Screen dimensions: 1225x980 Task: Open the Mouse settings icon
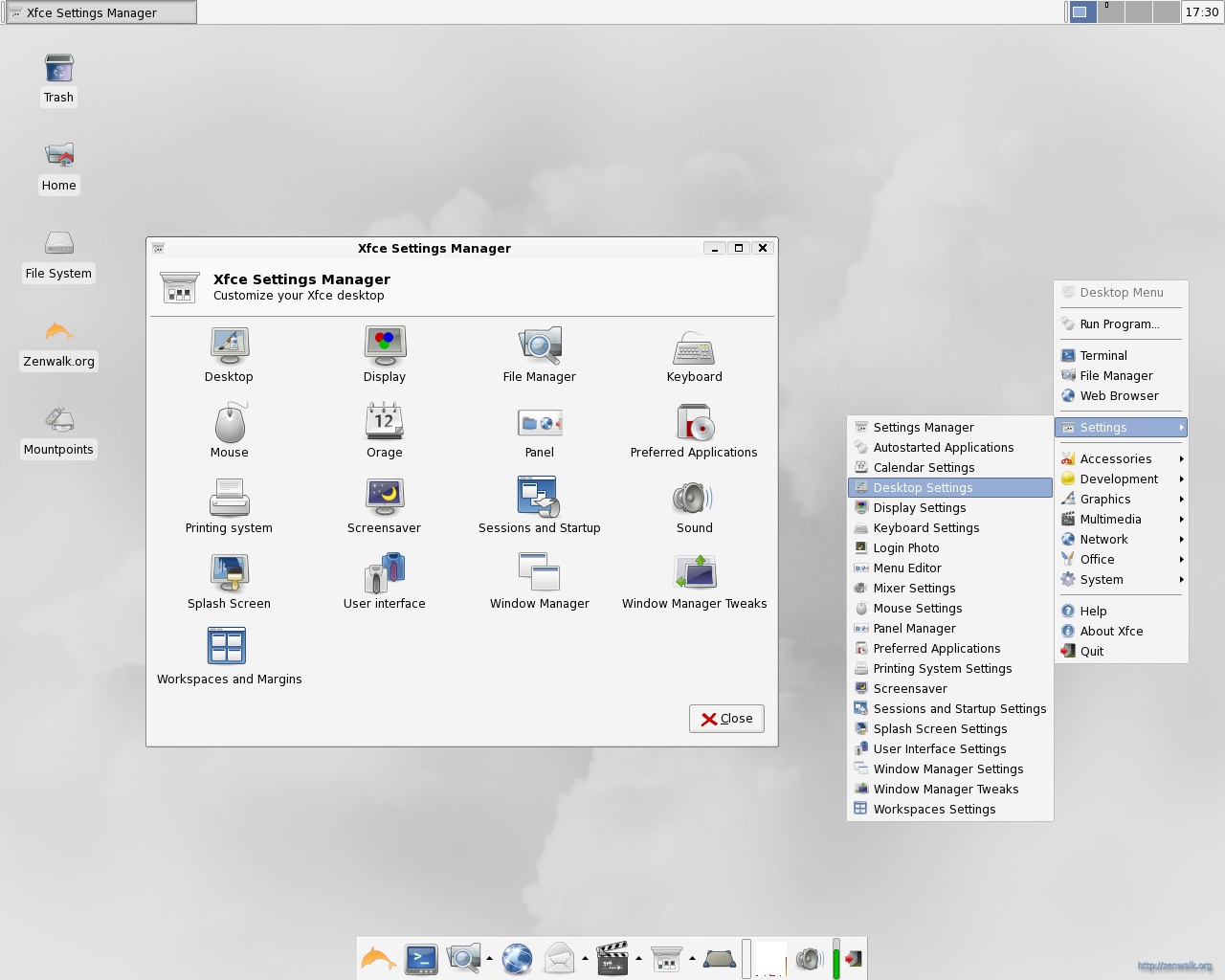coord(230,431)
